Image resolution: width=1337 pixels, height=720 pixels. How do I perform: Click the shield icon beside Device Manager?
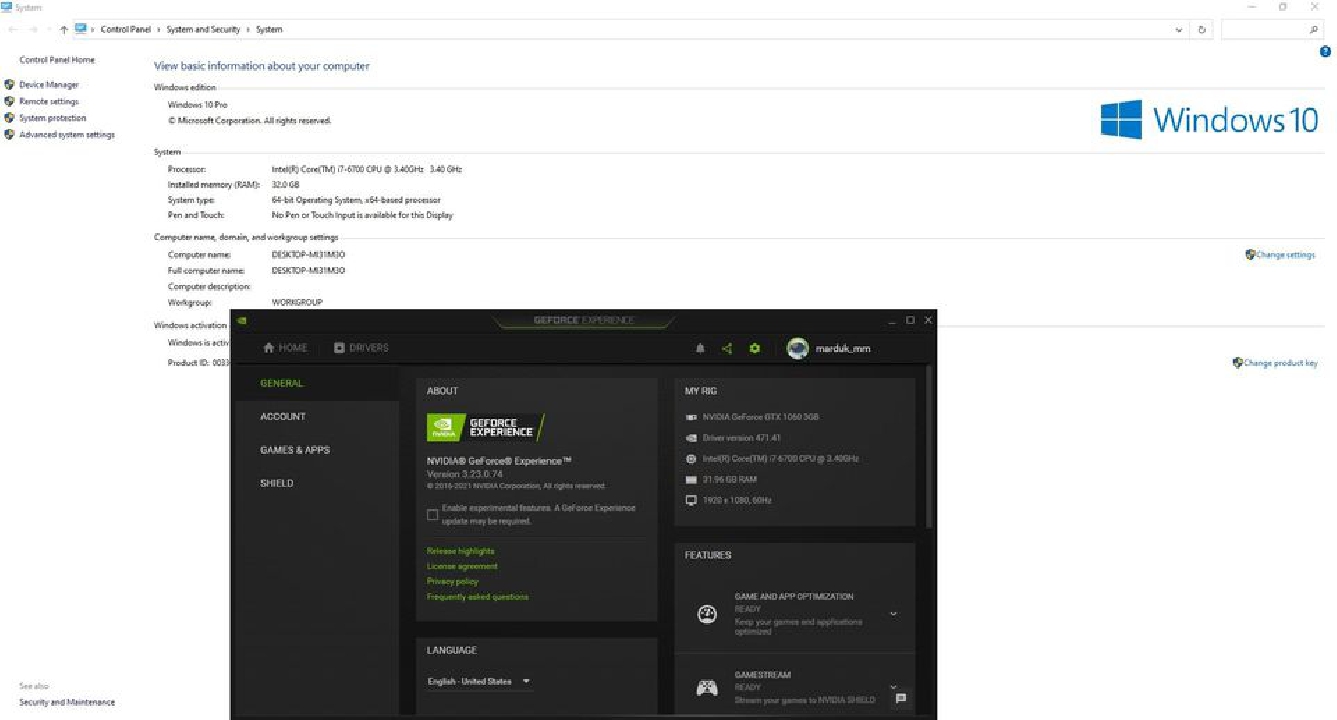tap(10, 85)
